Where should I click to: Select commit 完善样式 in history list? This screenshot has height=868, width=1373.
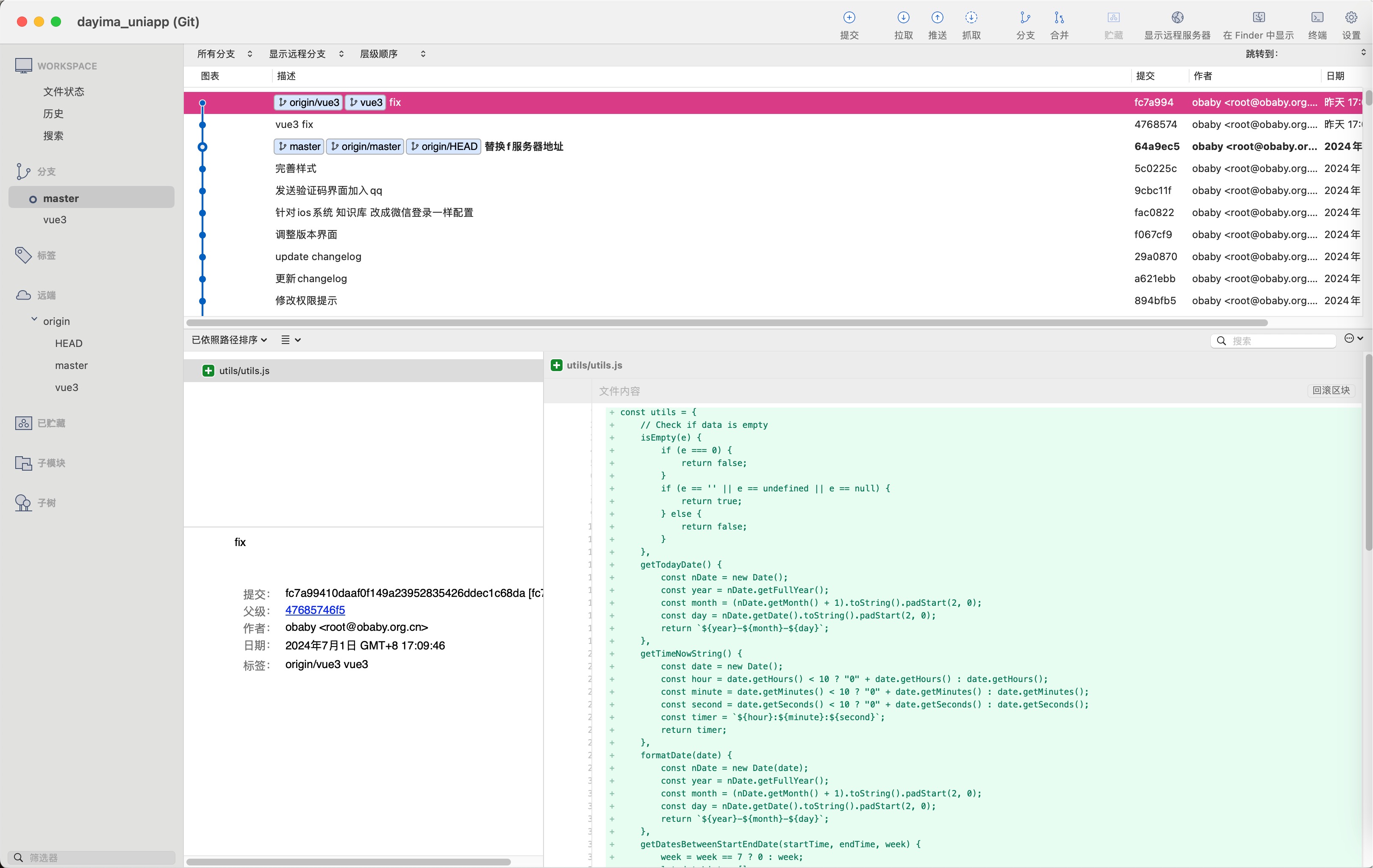click(295, 168)
